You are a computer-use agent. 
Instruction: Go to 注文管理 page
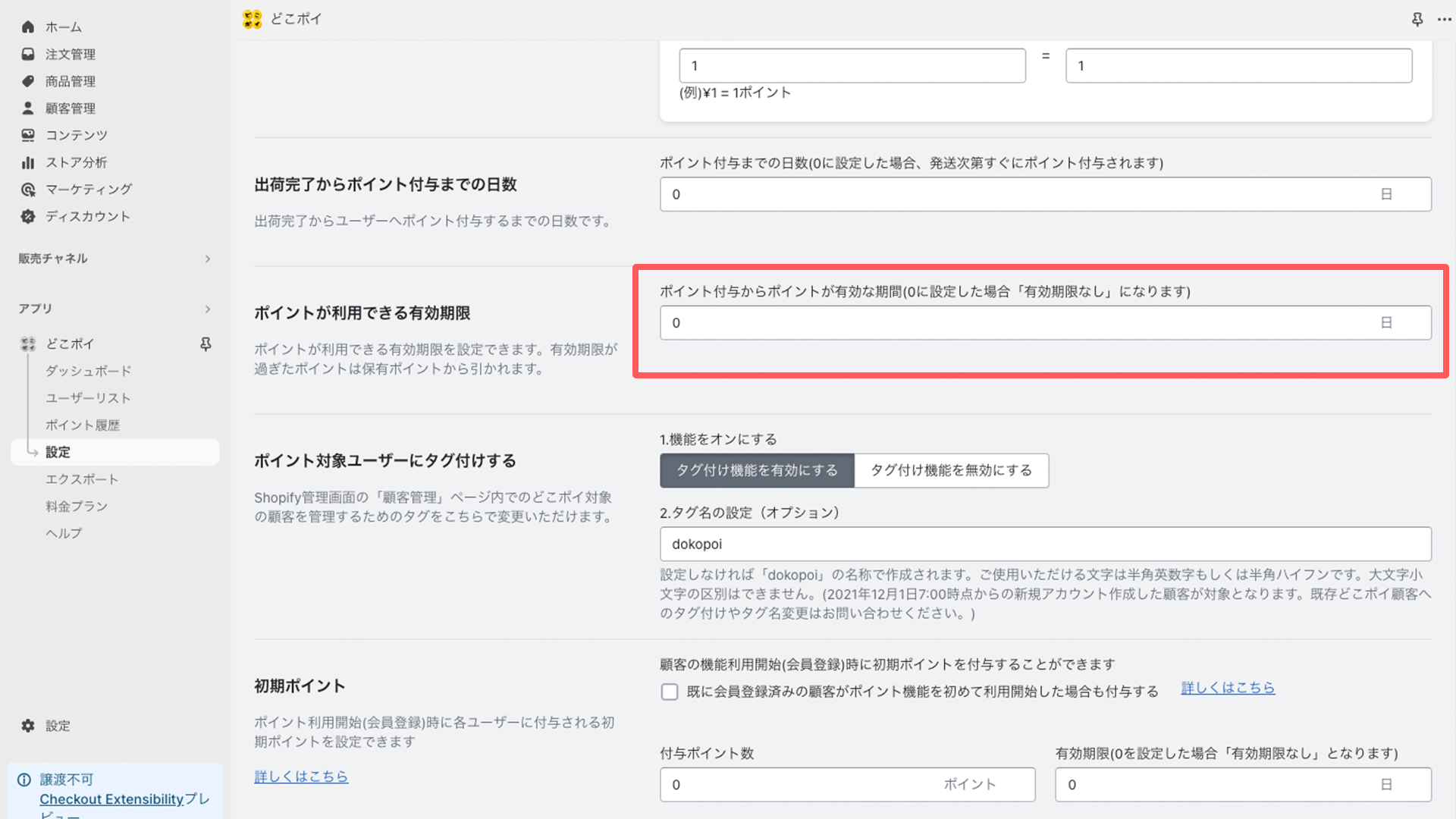(71, 54)
